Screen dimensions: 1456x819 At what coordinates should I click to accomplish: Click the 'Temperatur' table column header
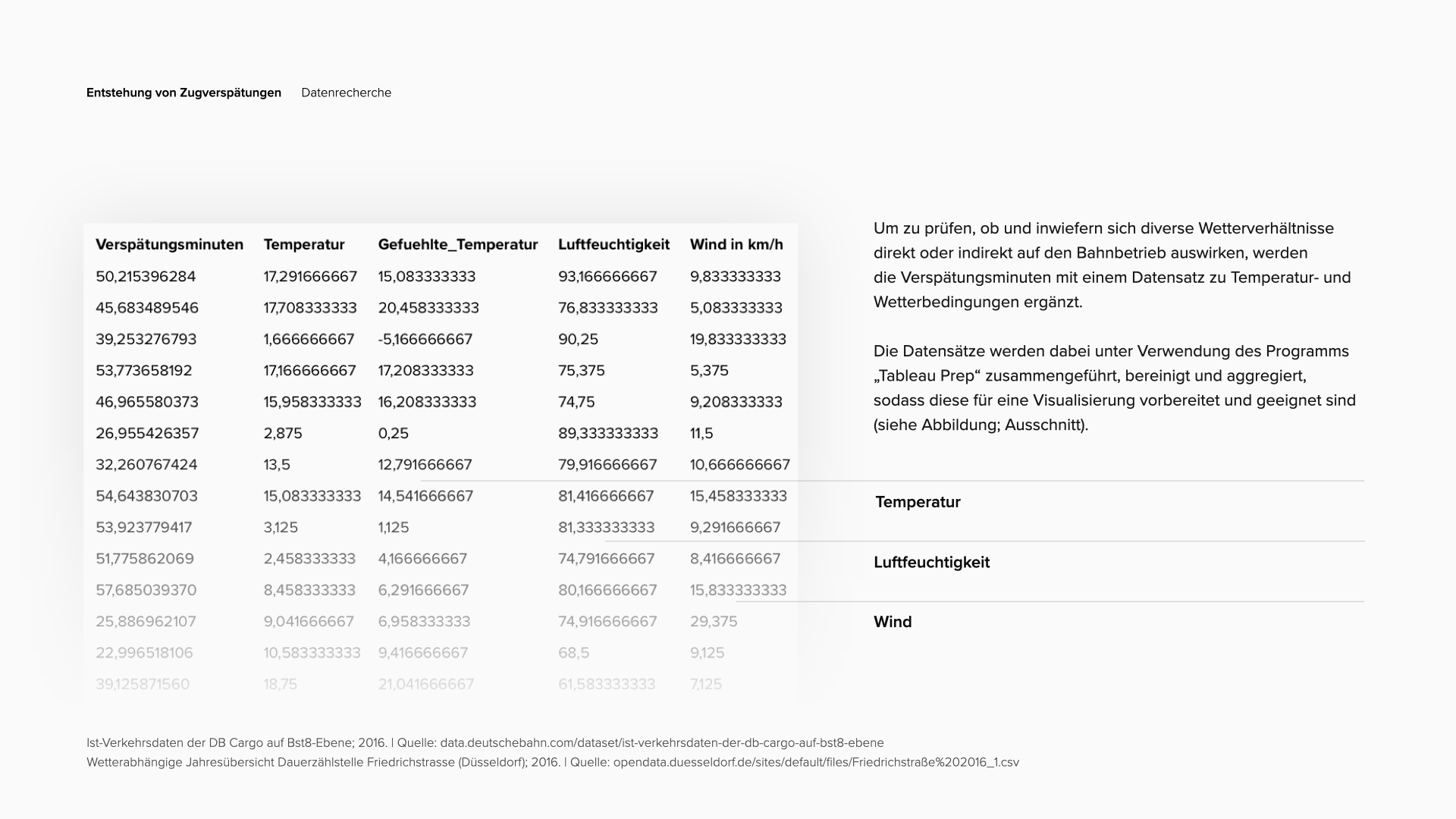click(304, 244)
